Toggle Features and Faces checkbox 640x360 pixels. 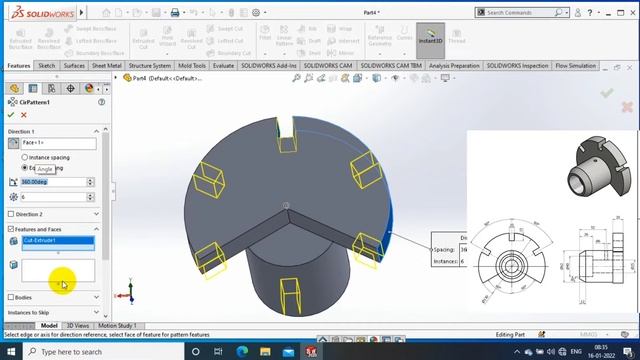(x=11, y=229)
